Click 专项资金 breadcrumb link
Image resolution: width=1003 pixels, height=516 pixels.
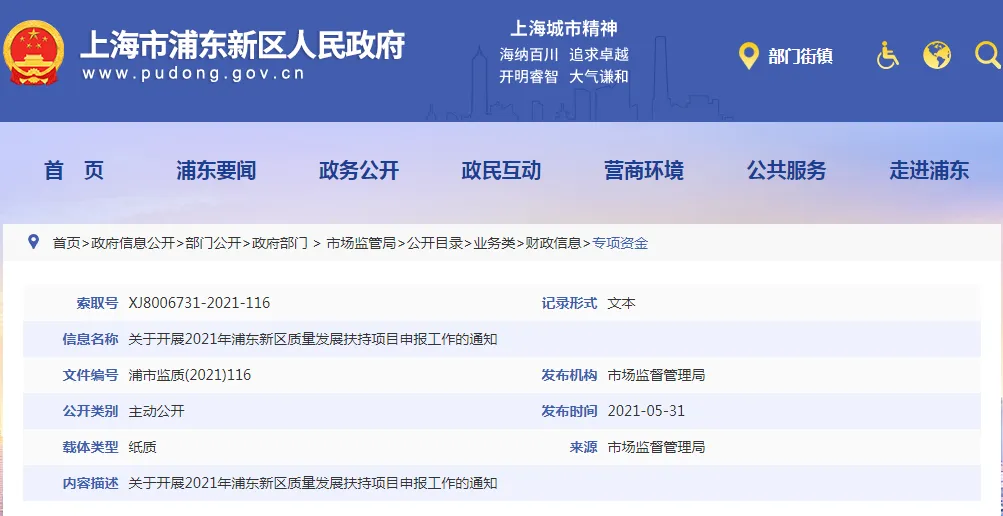point(620,243)
